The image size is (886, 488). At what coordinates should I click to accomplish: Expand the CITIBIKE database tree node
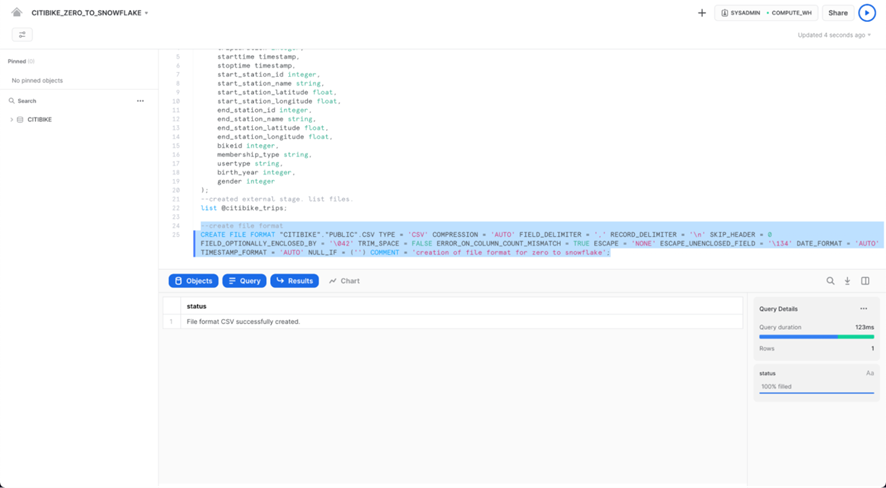(12, 120)
